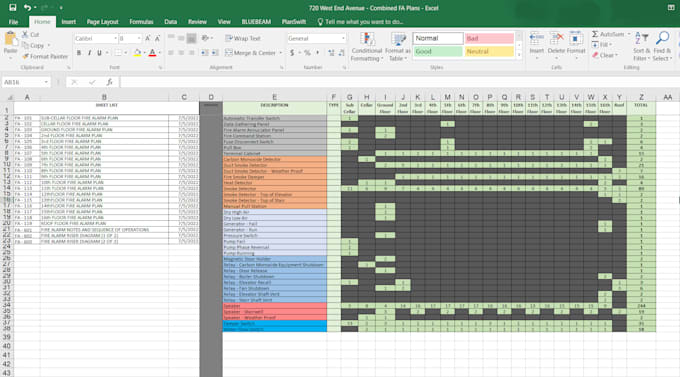Open Find & Select magnifier
This screenshot has width=680, height=377.
coord(662,46)
